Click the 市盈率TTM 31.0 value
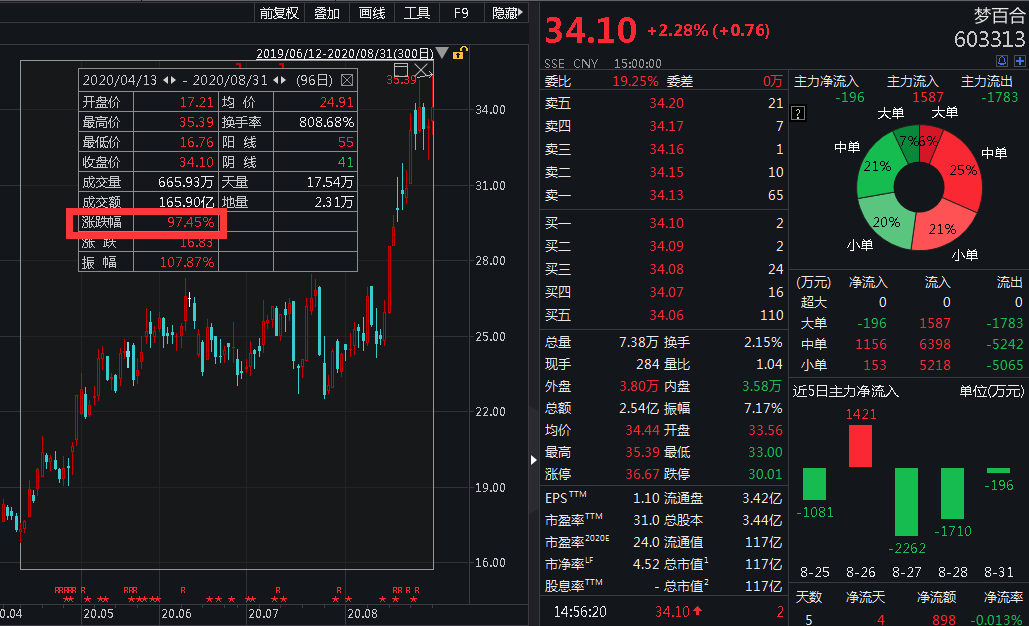 tap(646, 520)
